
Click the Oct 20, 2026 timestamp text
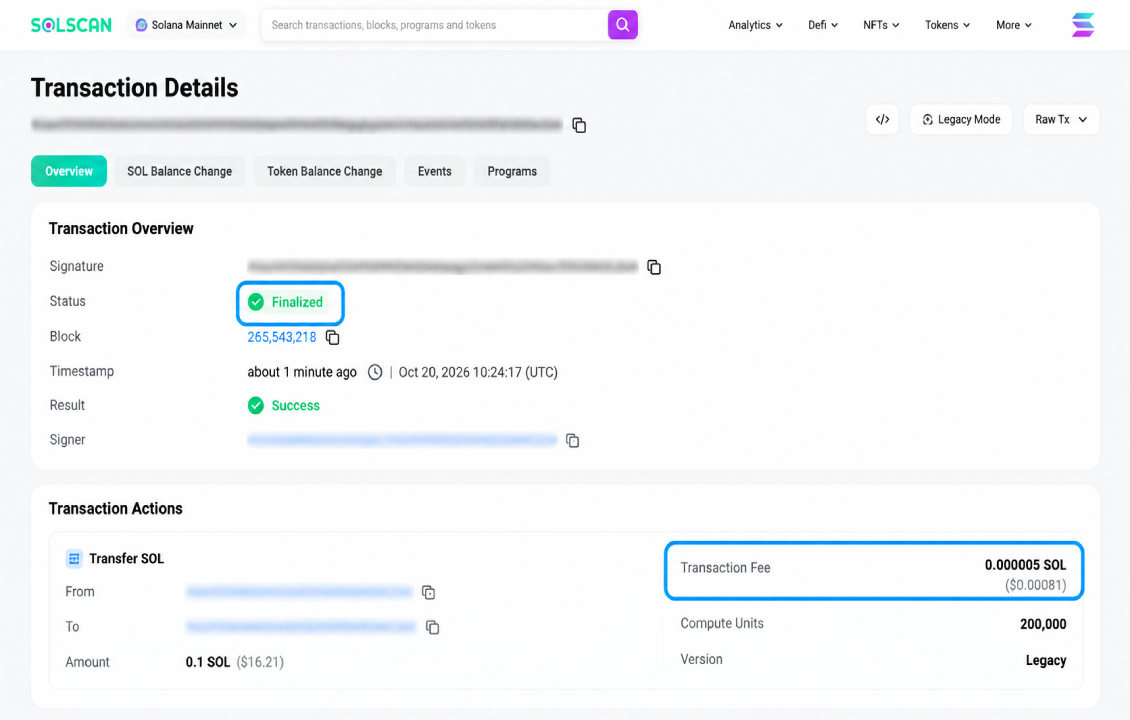479,373
